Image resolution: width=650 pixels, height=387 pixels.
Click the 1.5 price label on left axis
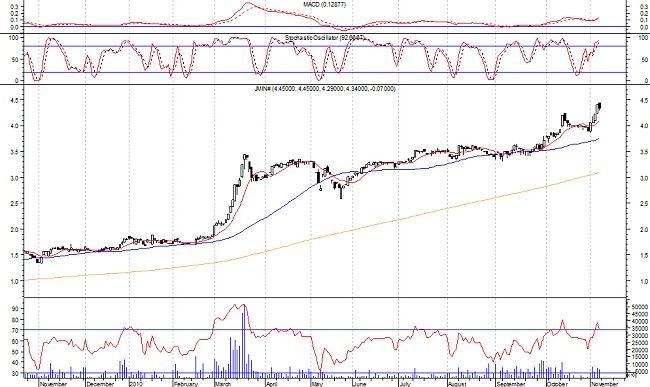(x=15, y=256)
